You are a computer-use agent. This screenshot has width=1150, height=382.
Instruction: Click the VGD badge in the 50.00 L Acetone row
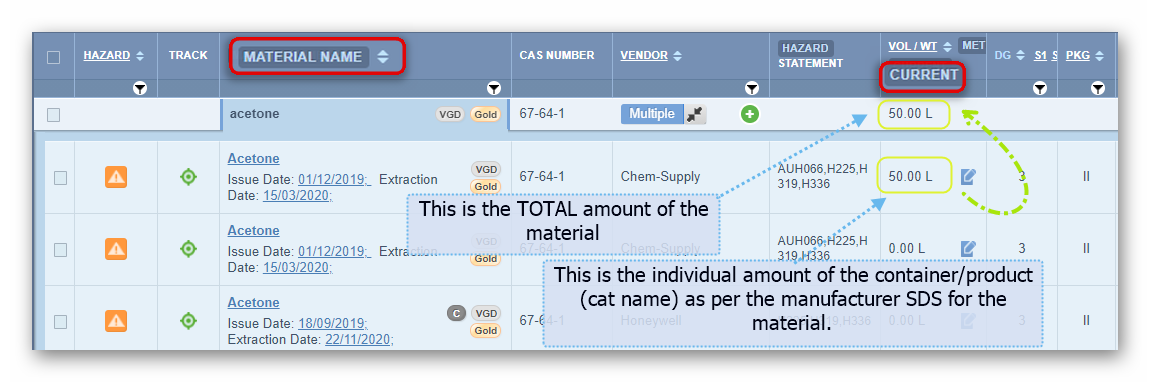click(485, 169)
